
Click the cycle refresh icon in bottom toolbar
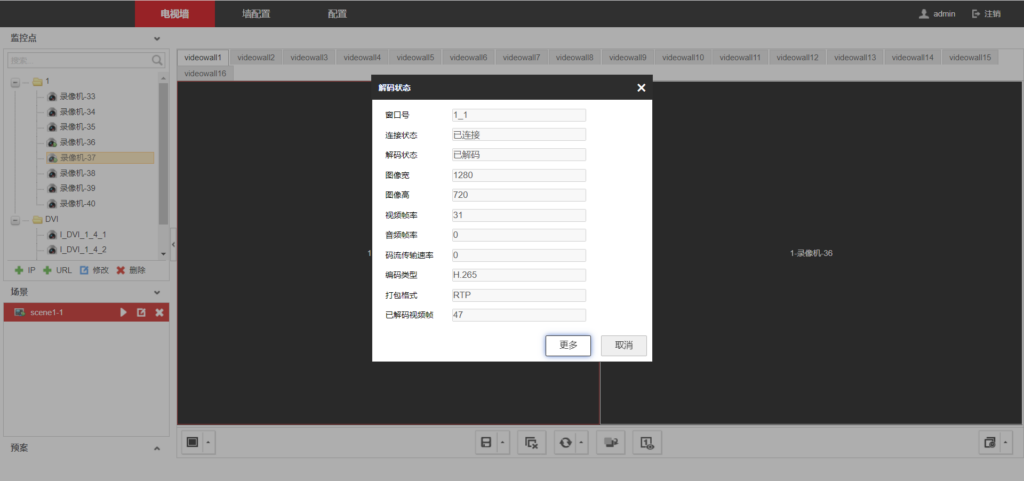[x=566, y=442]
